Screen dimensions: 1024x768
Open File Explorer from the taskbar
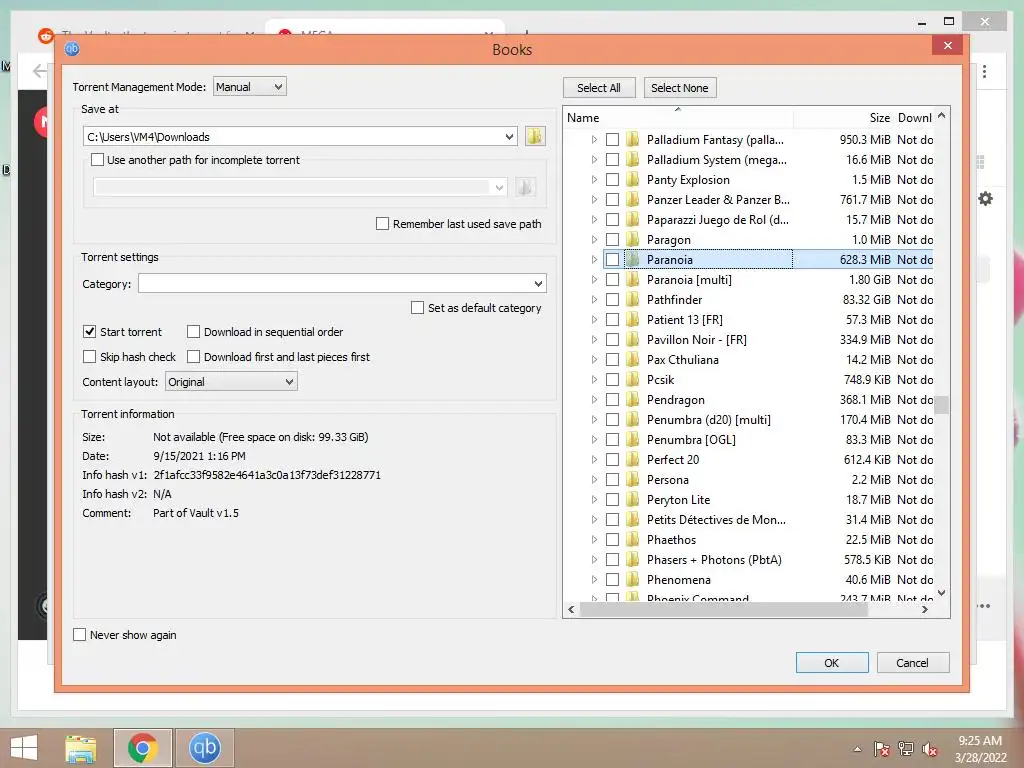pos(81,748)
